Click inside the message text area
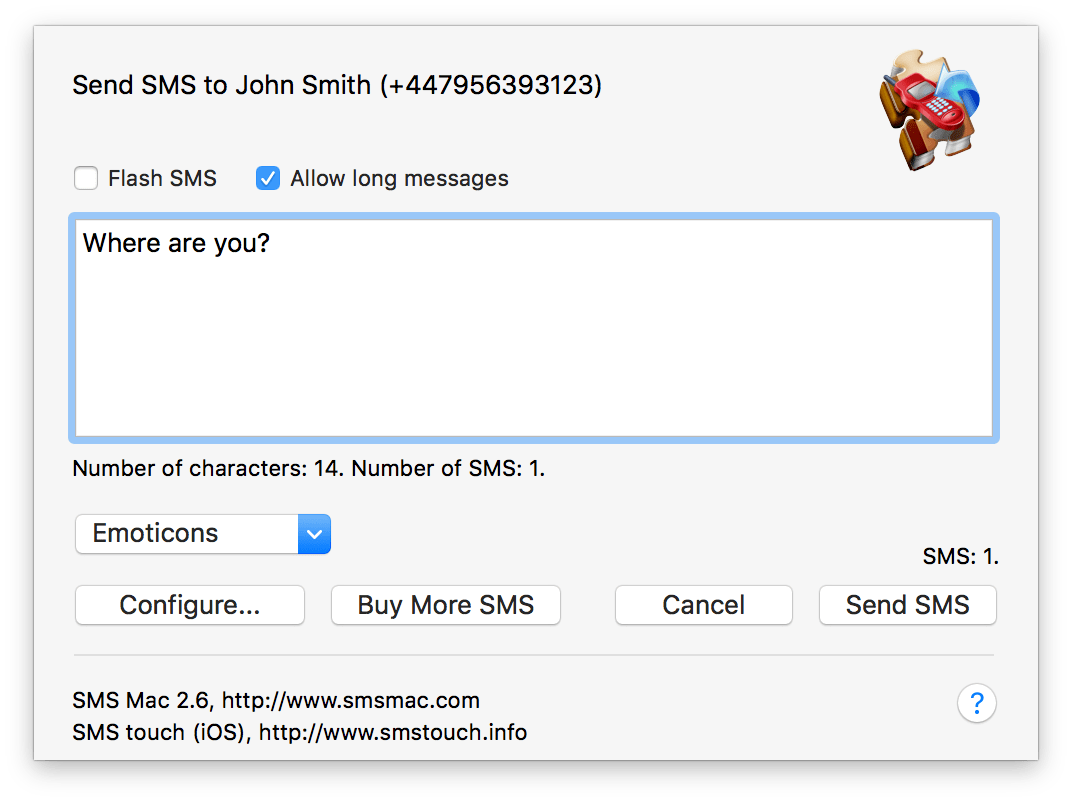This screenshot has width=1072, height=802. pyautogui.click(x=533, y=330)
